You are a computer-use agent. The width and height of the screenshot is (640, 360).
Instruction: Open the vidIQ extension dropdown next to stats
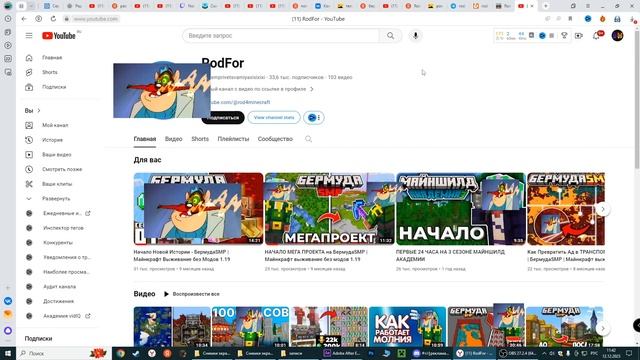coord(314,118)
